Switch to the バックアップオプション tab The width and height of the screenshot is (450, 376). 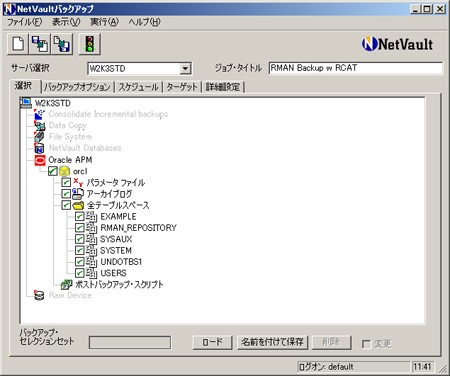[x=77, y=87]
